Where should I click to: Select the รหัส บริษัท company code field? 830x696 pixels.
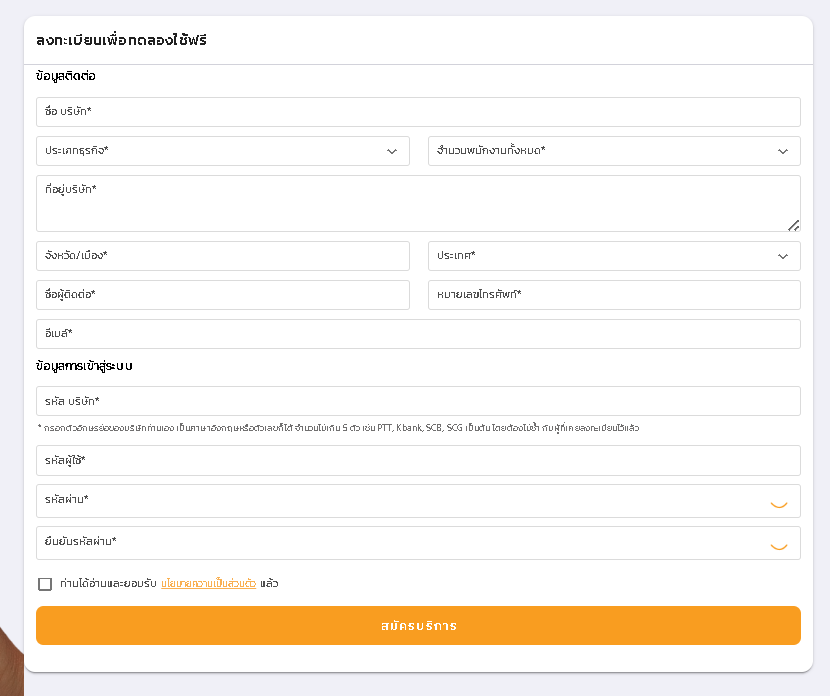pyautogui.click(x=418, y=400)
